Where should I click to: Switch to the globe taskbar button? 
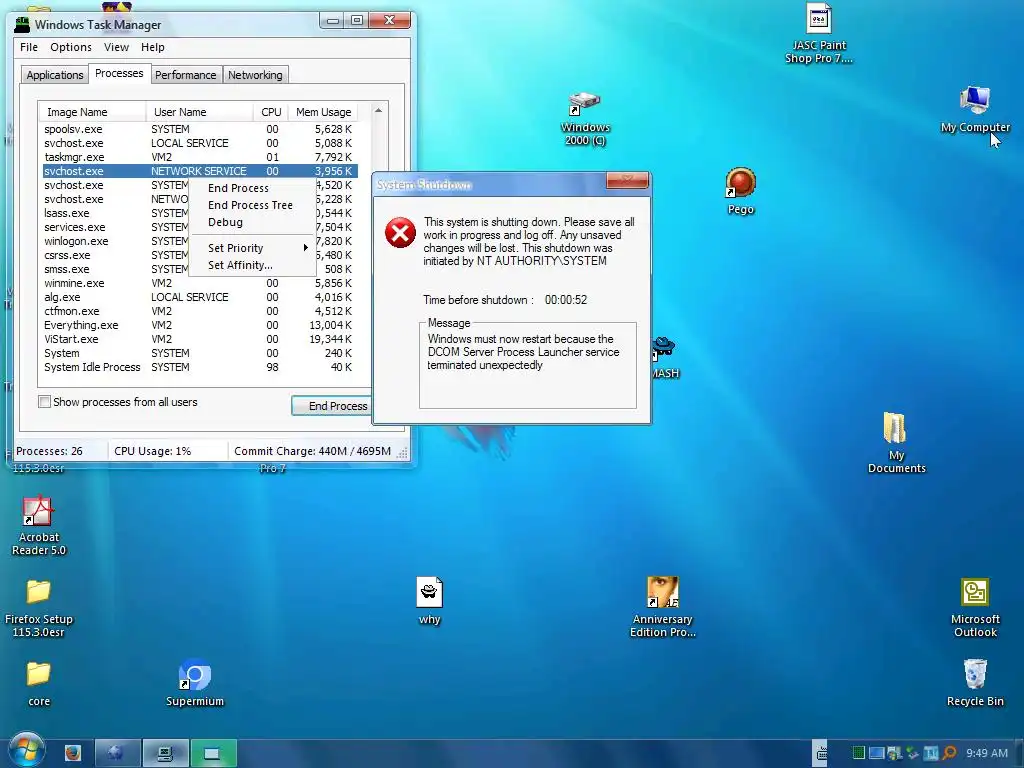point(117,754)
